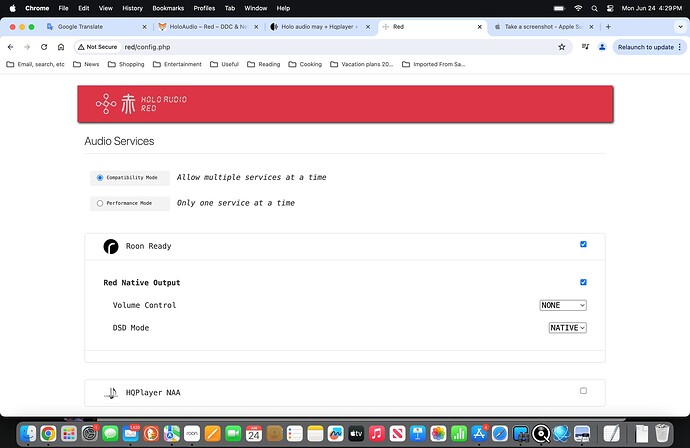Open the Reading bookmarks folder
This screenshot has height=448, width=690.
(264, 64)
